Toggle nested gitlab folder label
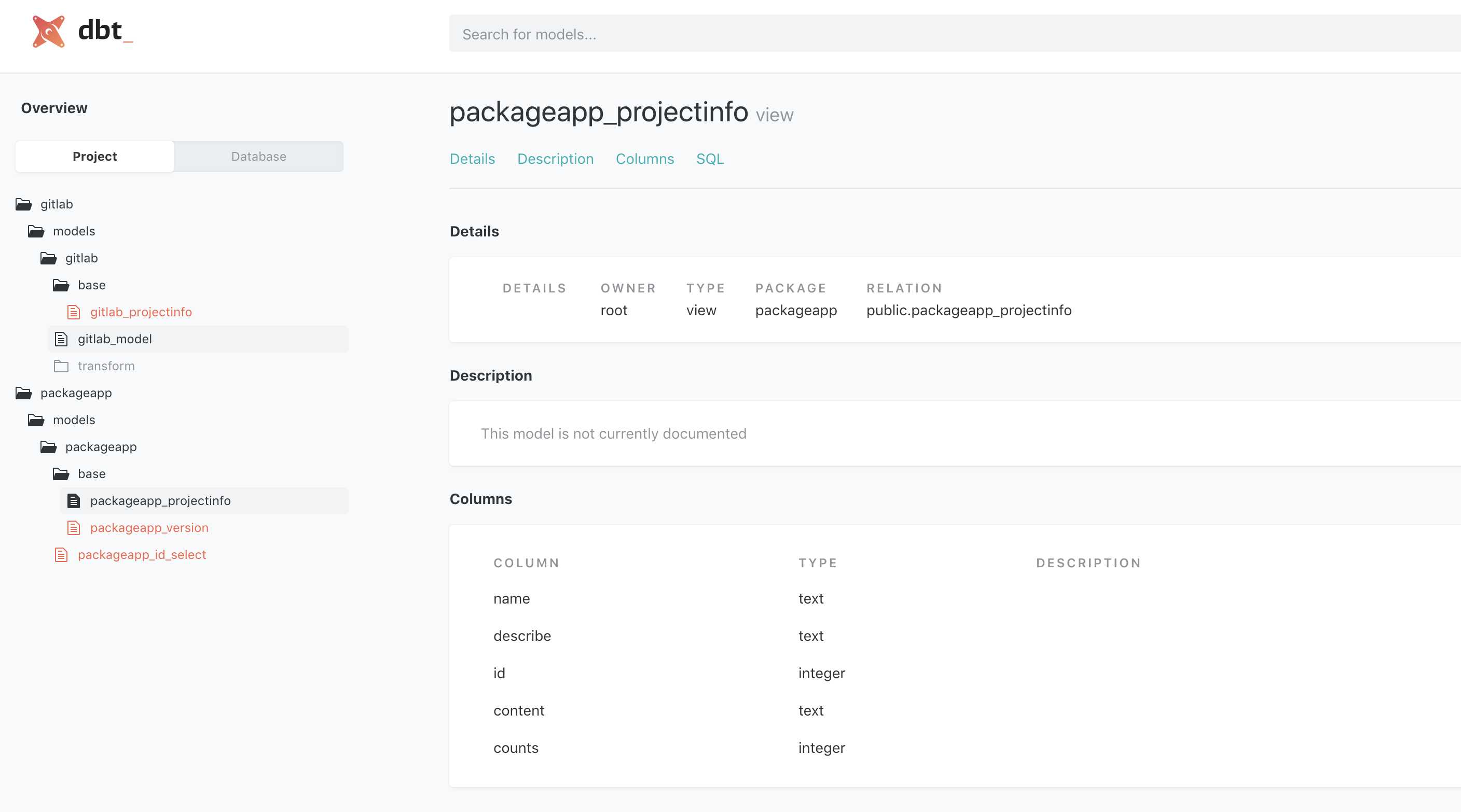The height and width of the screenshot is (812, 1461). pyautogui.click(x=81, y=258)
